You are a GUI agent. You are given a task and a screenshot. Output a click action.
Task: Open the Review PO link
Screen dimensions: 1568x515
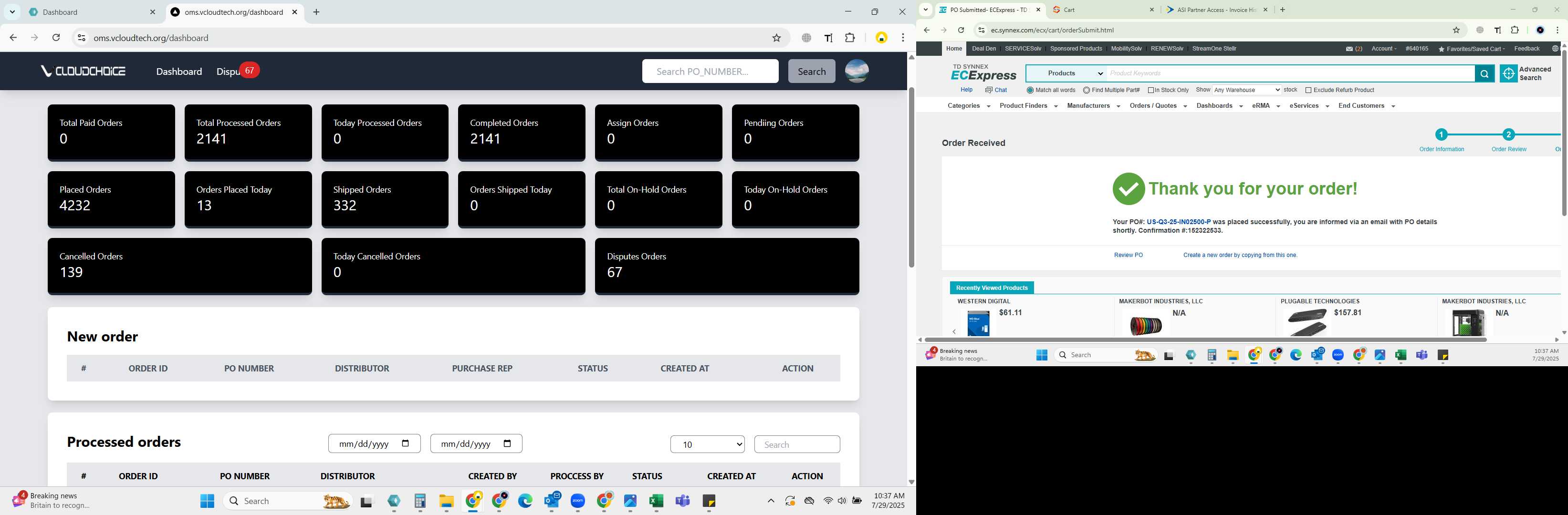pyautogui.click(x=1128, y=256)
